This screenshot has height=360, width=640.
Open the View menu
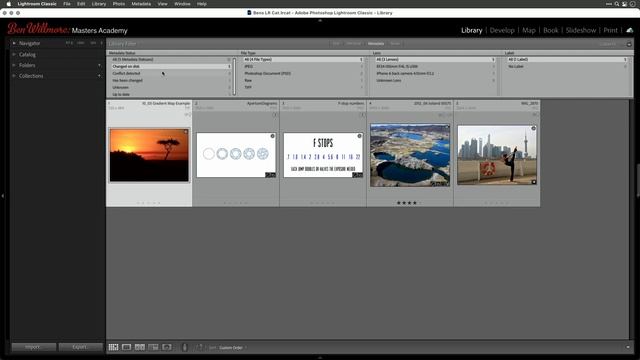coord(162,4)
